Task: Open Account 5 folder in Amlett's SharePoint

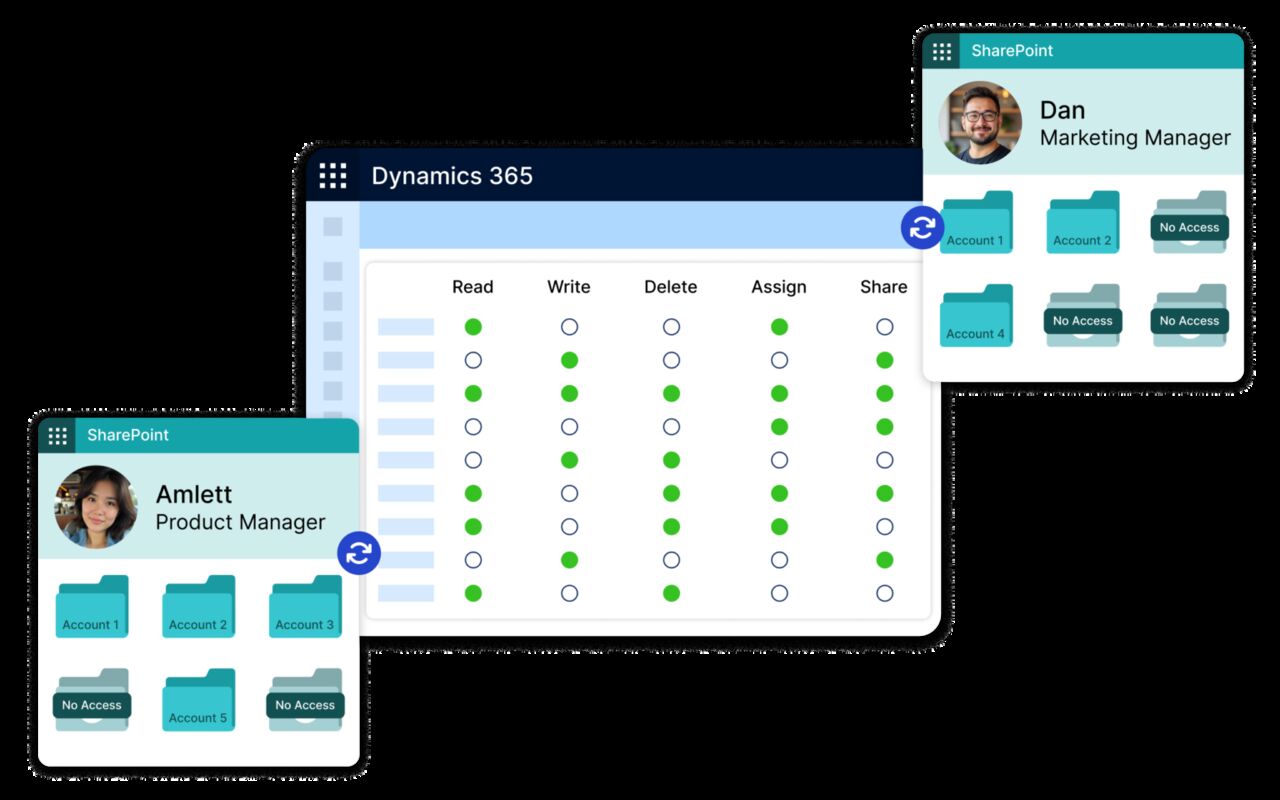Action: click(198, 700)
